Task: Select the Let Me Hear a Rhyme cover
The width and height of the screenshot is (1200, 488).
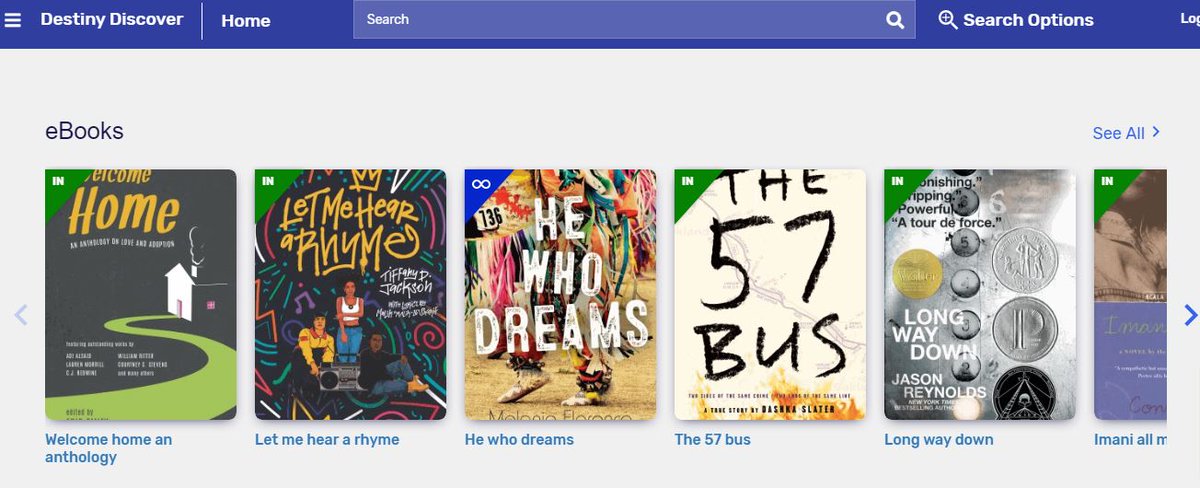Action: pyautogui.click(x=351, y=294)
